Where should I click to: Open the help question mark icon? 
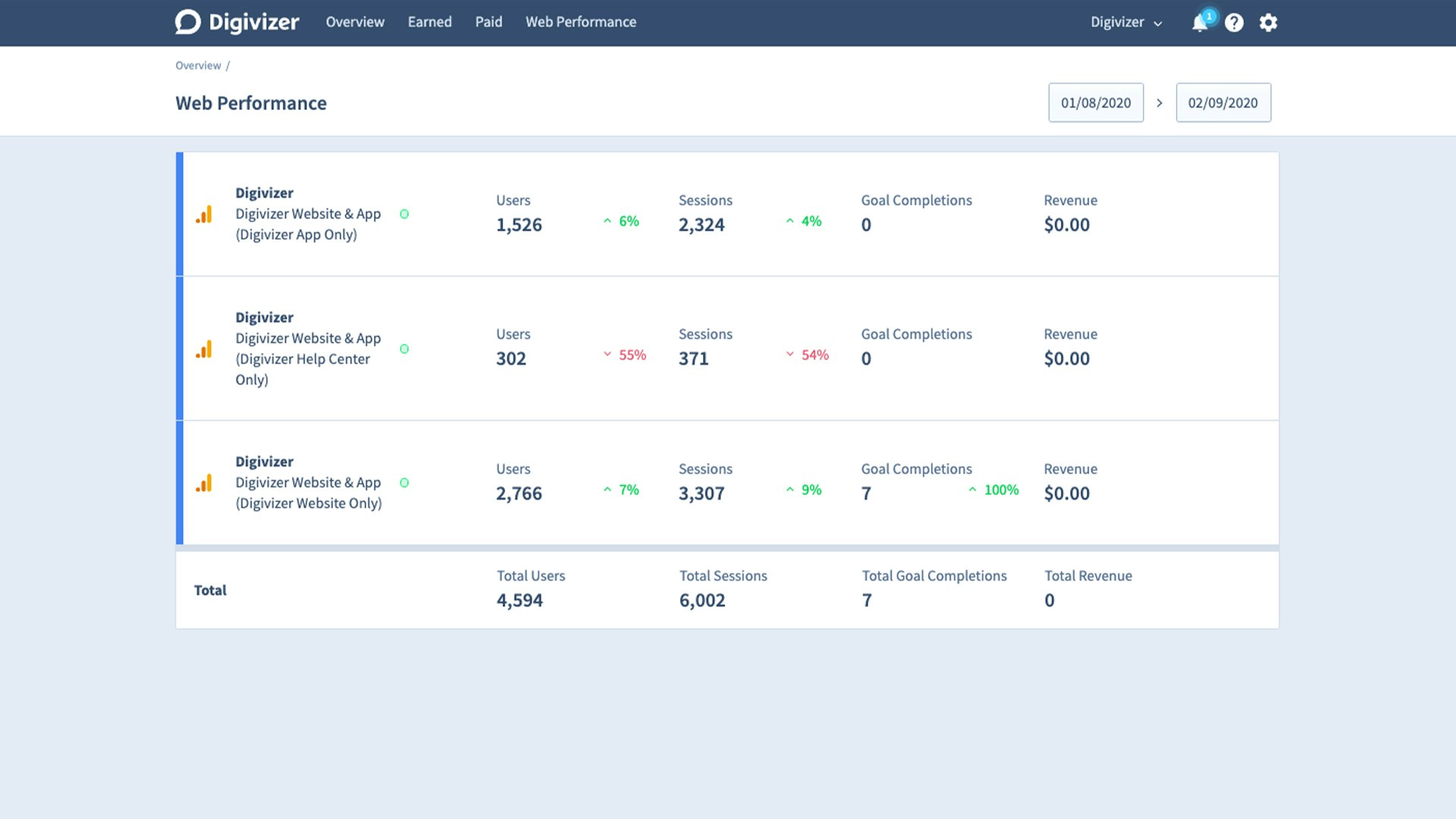click(1234, 23)
